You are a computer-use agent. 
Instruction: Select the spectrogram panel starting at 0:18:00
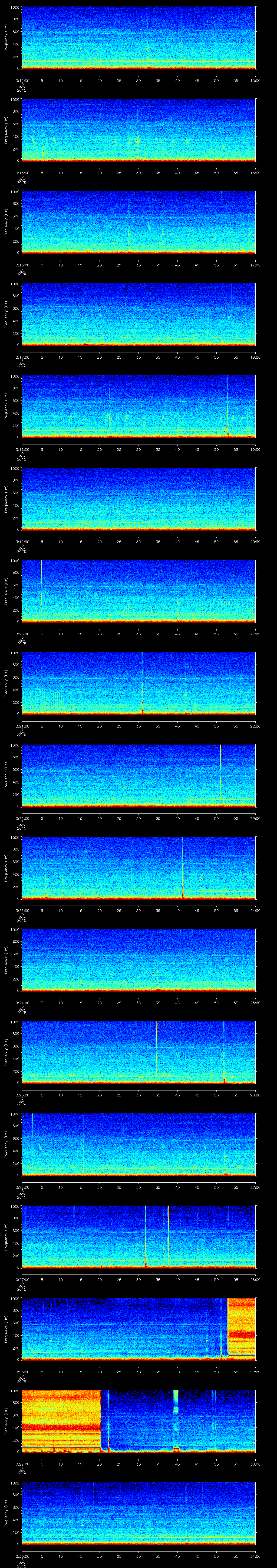coord(139,407)
